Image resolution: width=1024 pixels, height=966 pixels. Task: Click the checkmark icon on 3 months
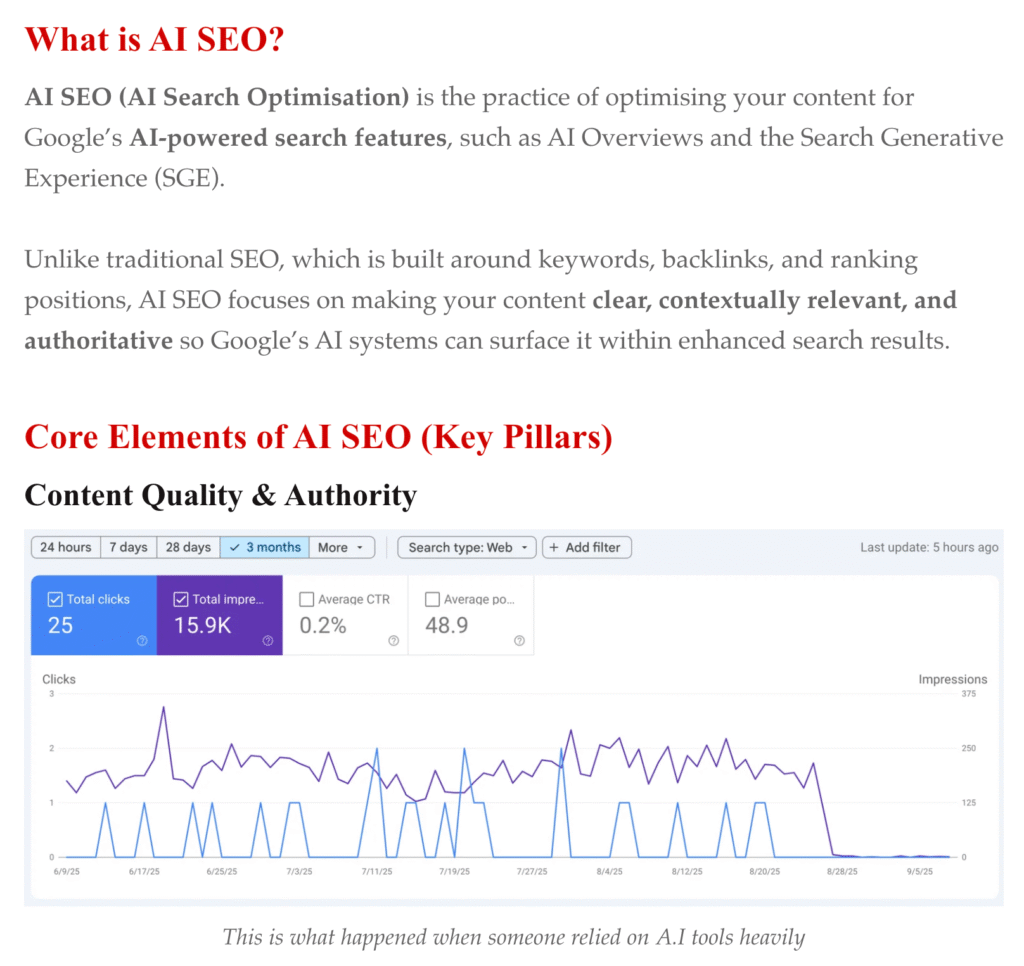(235, 548)
